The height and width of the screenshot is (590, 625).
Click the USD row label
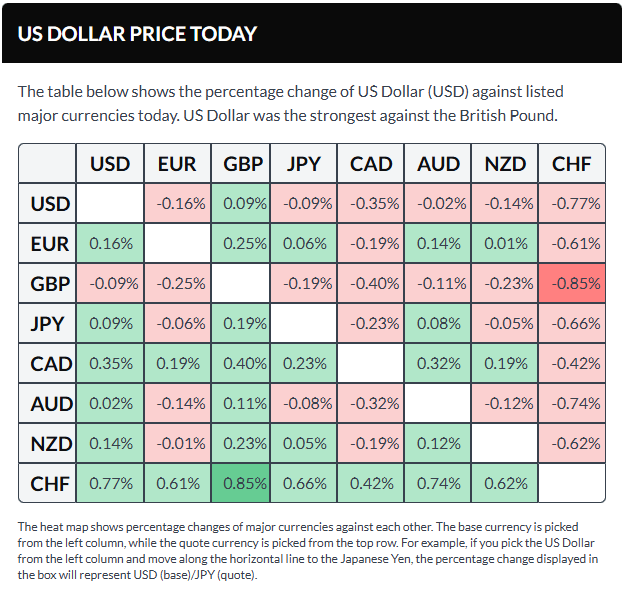click(48, 203)
